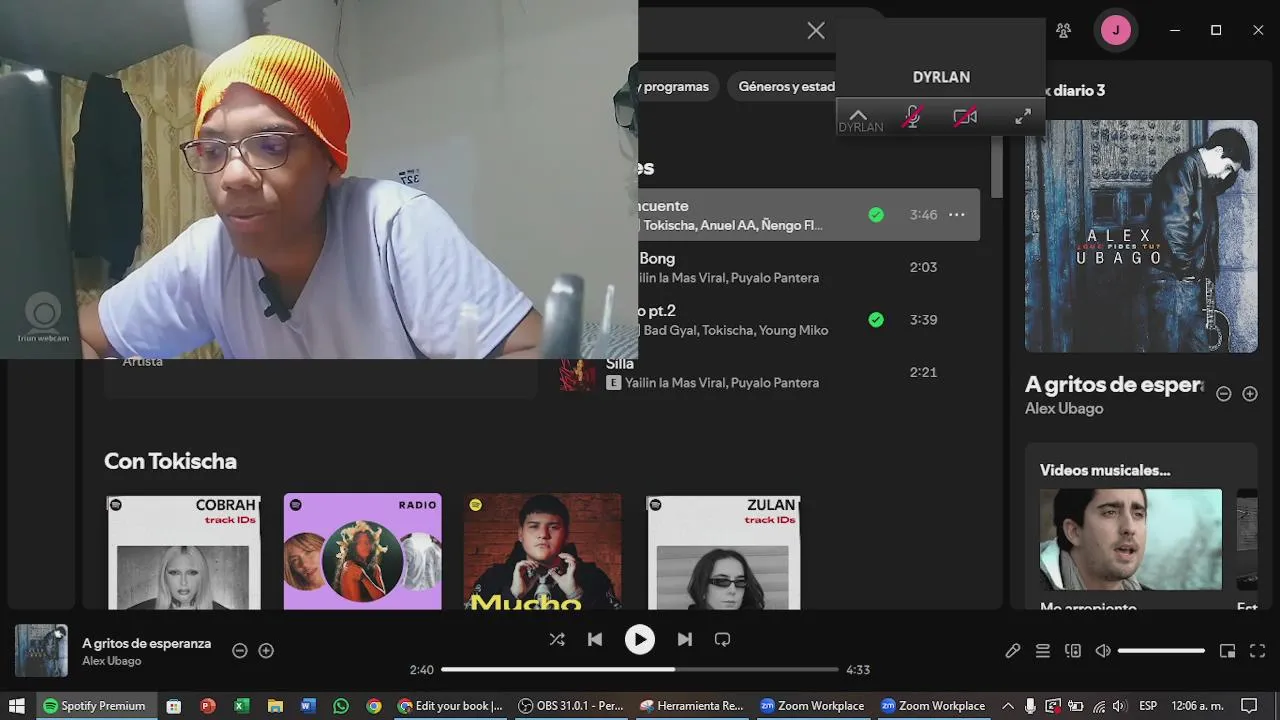Click the results list scrollbar
This screenshot has width=1280, height=720.
[x=996, y=165]
